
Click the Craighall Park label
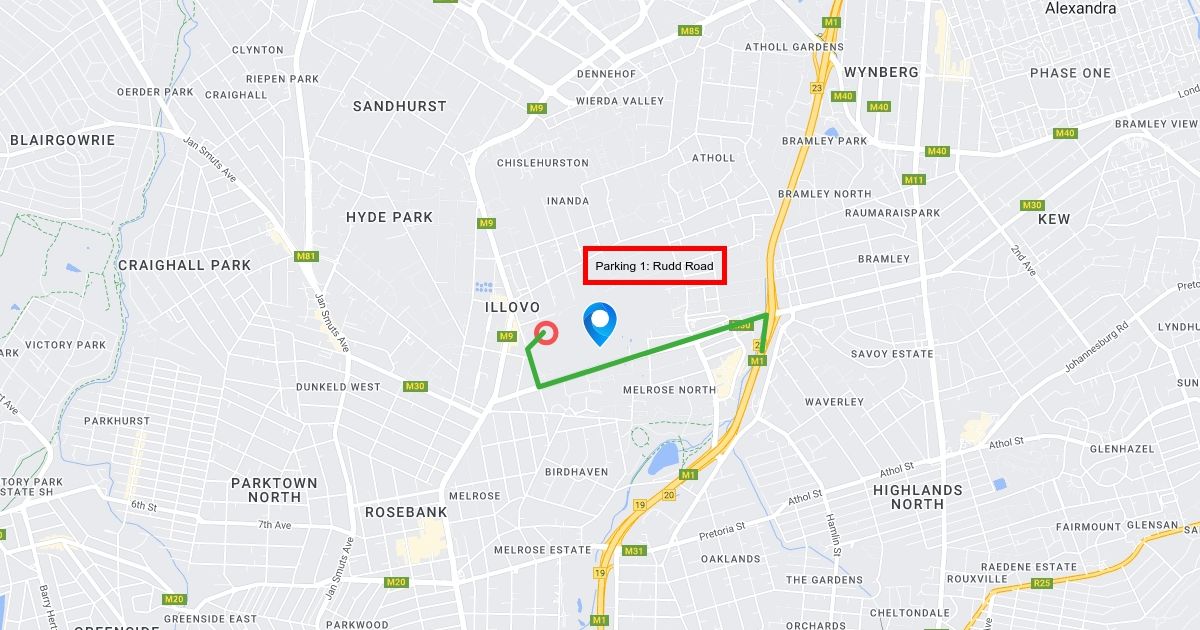point(184,265)
